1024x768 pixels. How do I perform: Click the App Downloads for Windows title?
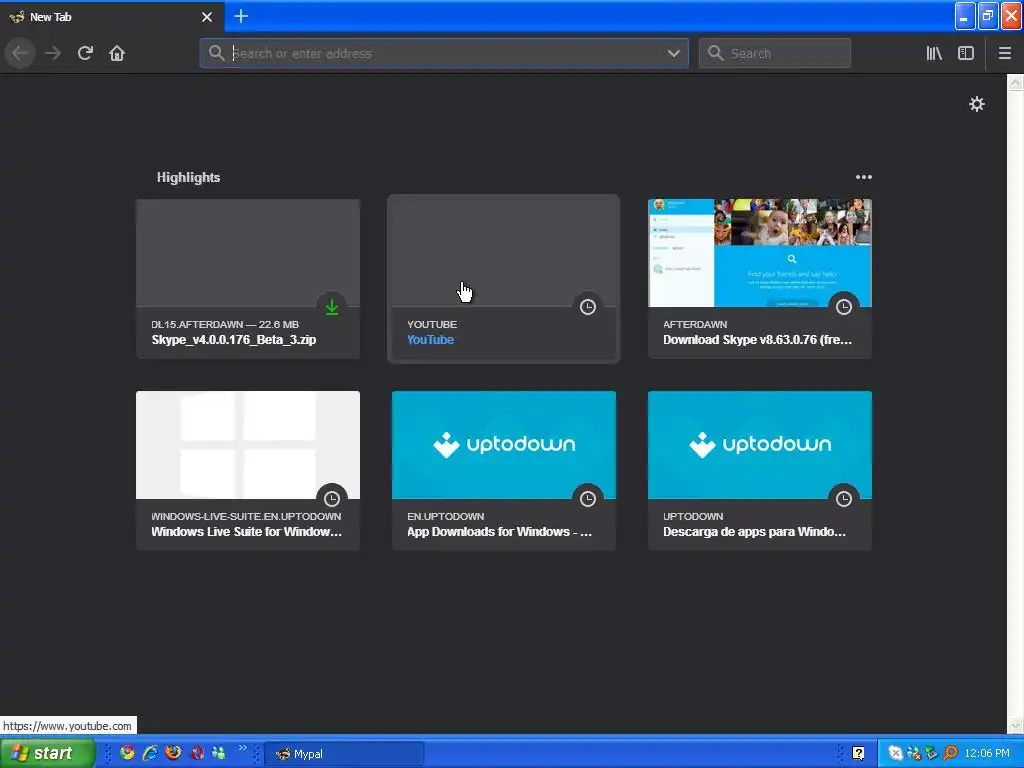click(499, 532)
